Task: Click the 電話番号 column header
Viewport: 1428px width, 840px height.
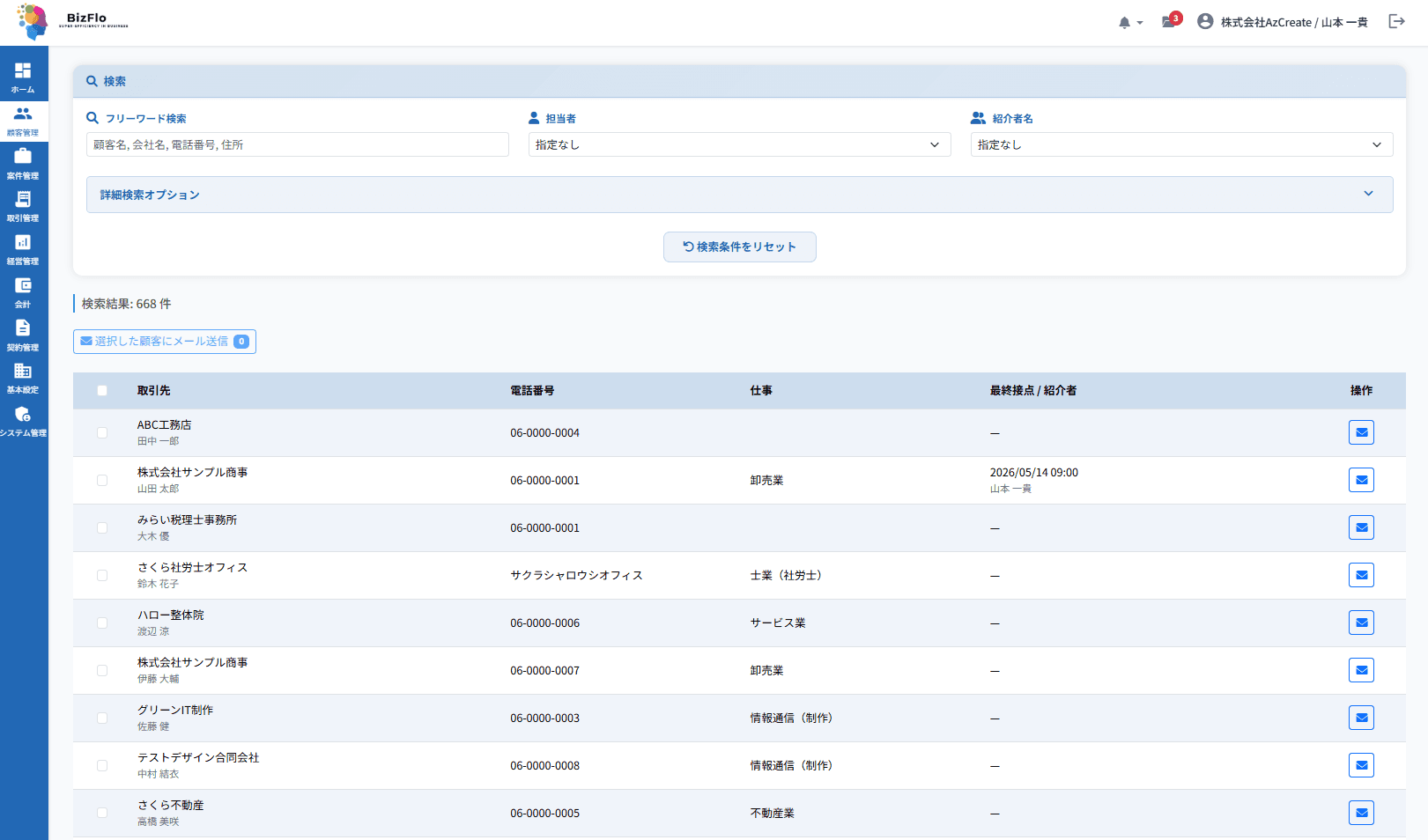Action: click(x=532, y=391)
